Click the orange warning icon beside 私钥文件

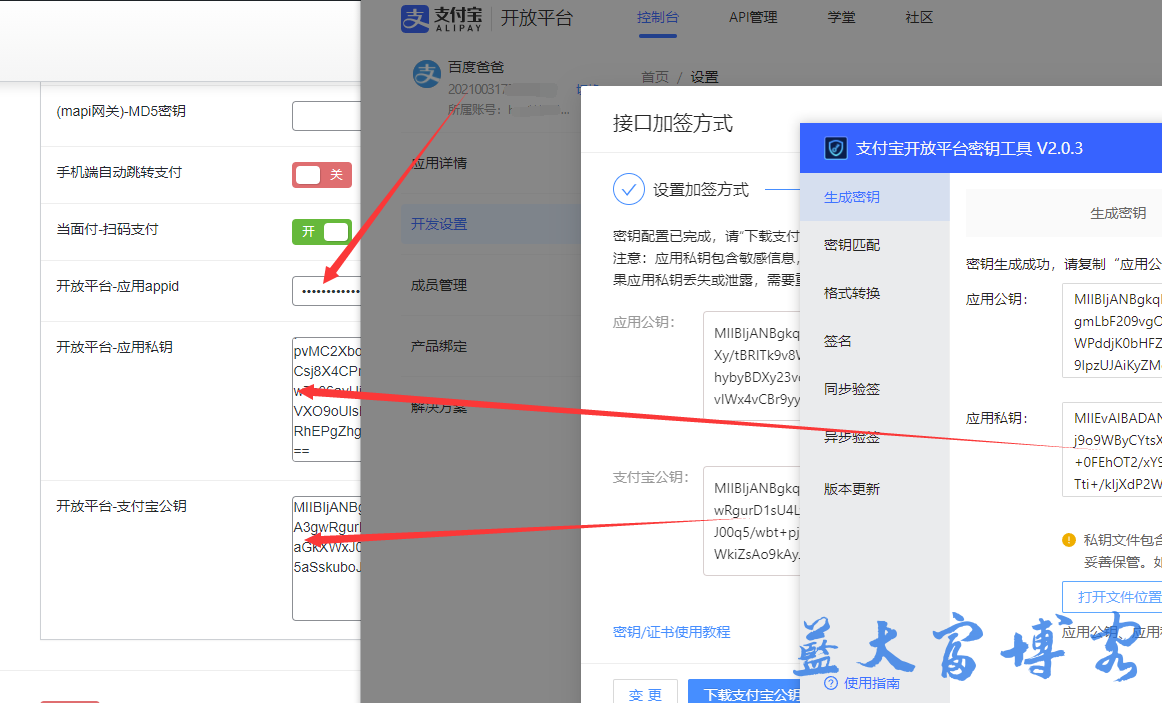tap(1069, 540)
